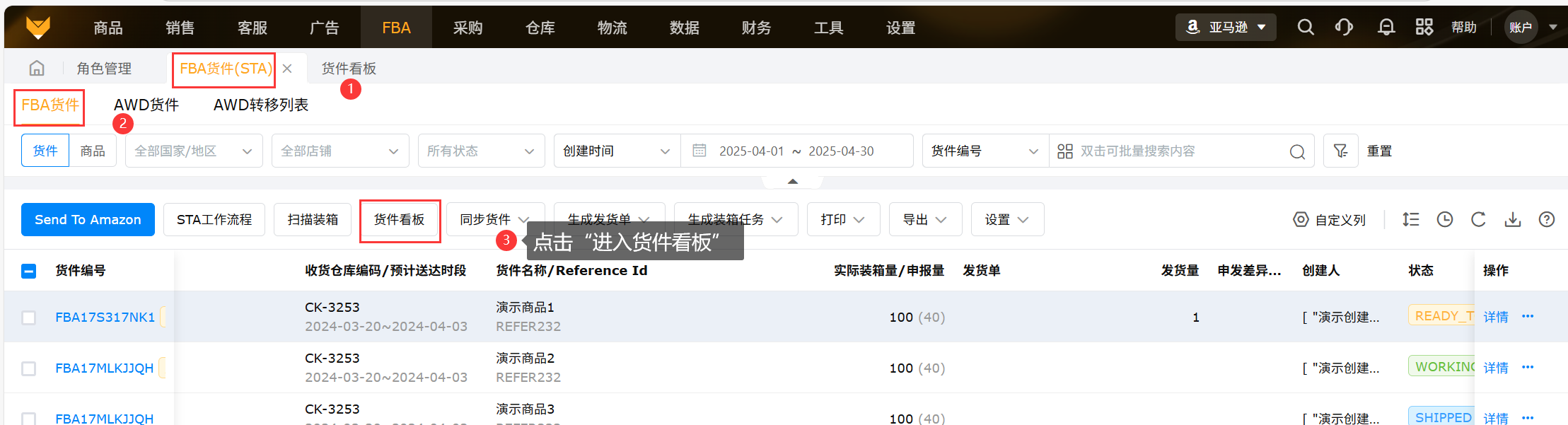Open shipment link FBA17S317NK1
Image resolution: width=1568 pixels, height=425 pixels.
[105, 318]
